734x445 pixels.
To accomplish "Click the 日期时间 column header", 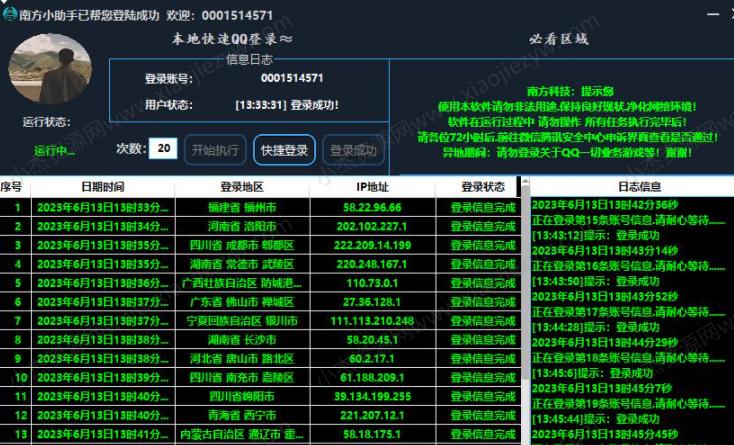I will 103,187.
